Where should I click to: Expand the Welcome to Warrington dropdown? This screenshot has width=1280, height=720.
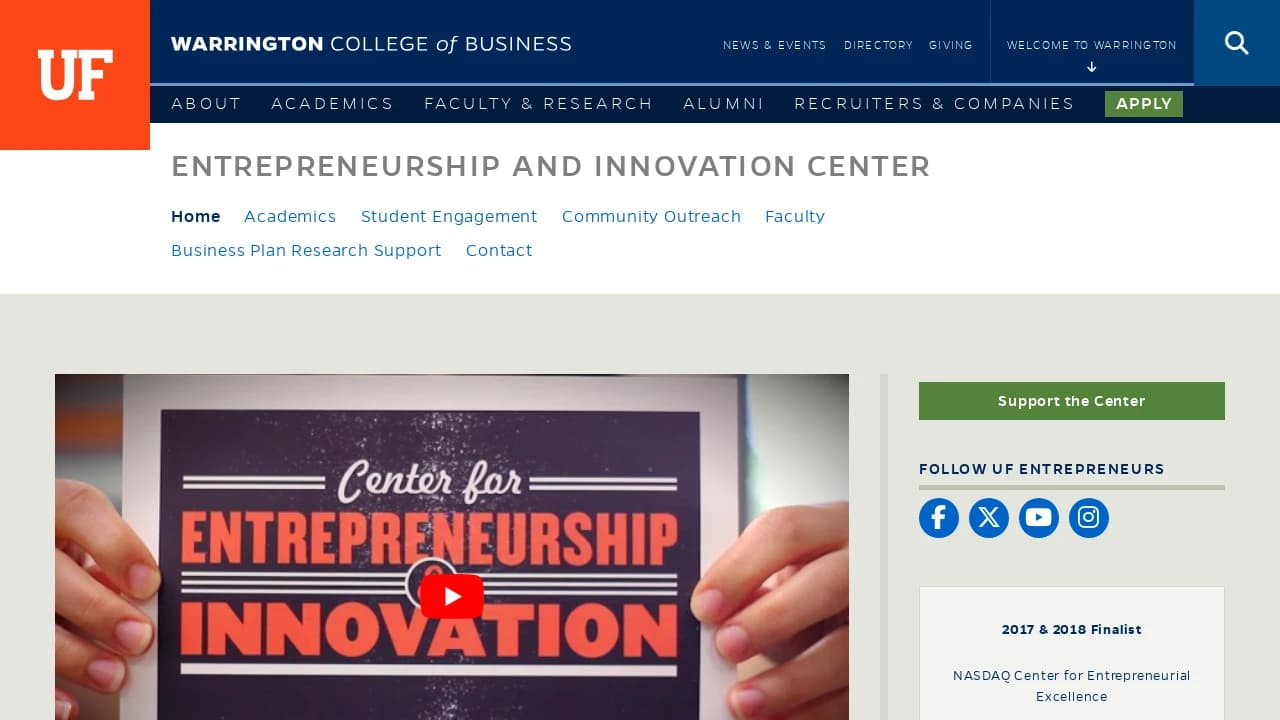pos(1091,54)
